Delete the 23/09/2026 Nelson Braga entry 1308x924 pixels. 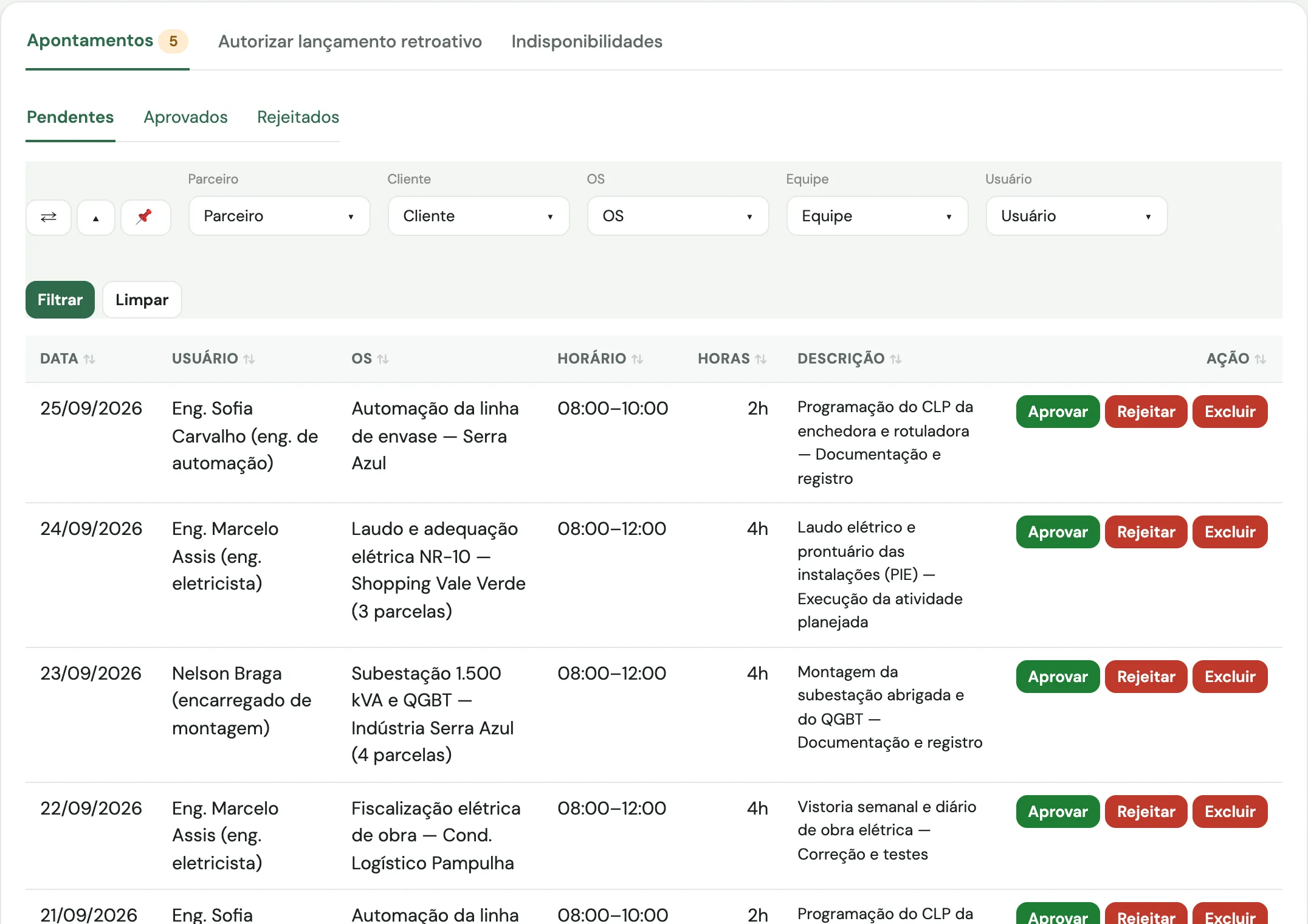[1230, 677]
